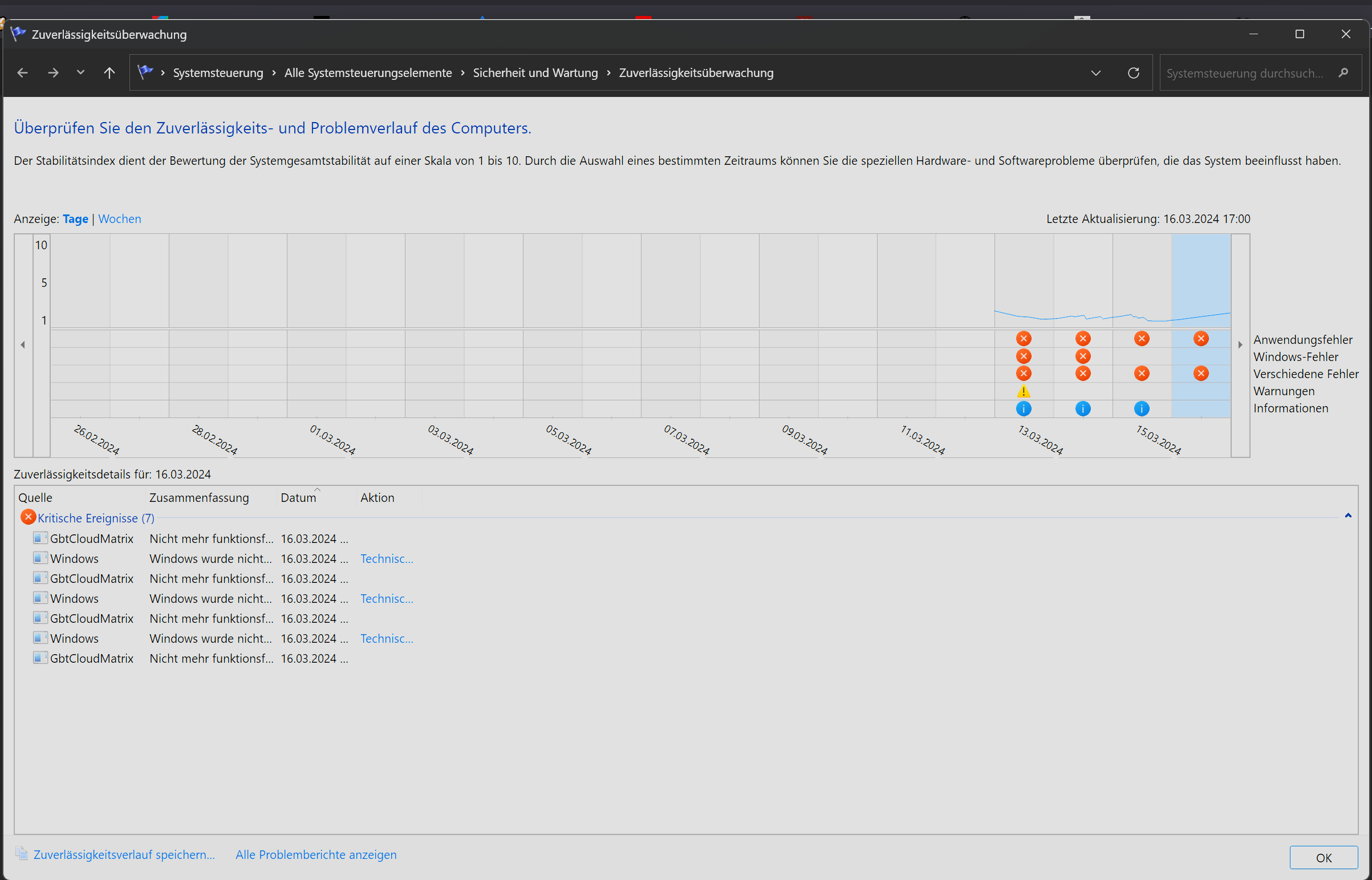Open Alle Problemberichte anzeigen

point(316,854)
